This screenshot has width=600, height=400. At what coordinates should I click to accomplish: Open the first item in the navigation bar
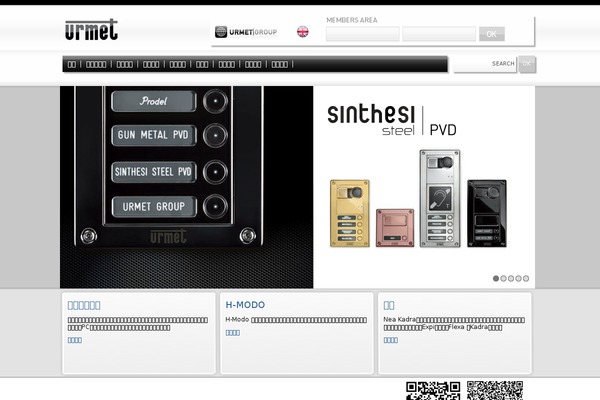pyautogui.click(x=72, y=64)
